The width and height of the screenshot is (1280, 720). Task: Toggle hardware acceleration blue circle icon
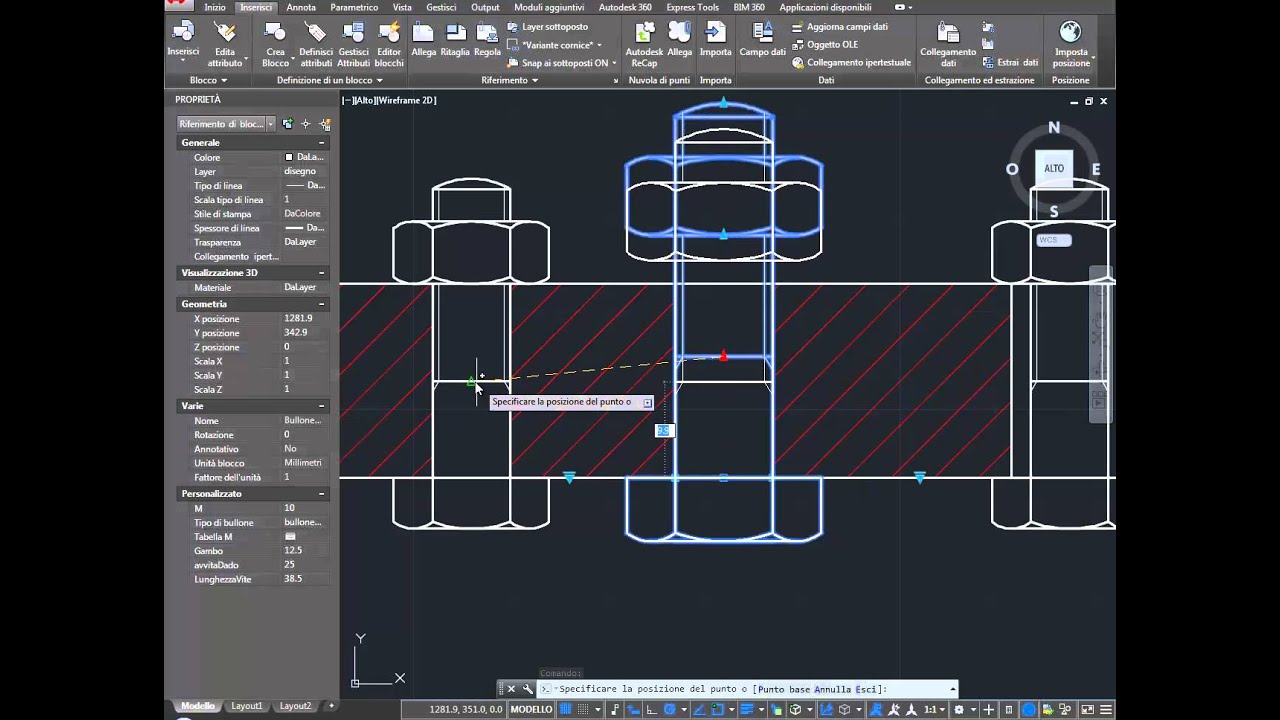[1029, 710]
